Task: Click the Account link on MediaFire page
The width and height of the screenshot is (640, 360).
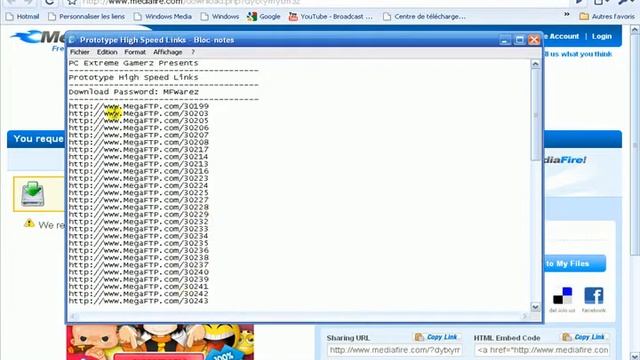Action: click(x=564, y=36)
